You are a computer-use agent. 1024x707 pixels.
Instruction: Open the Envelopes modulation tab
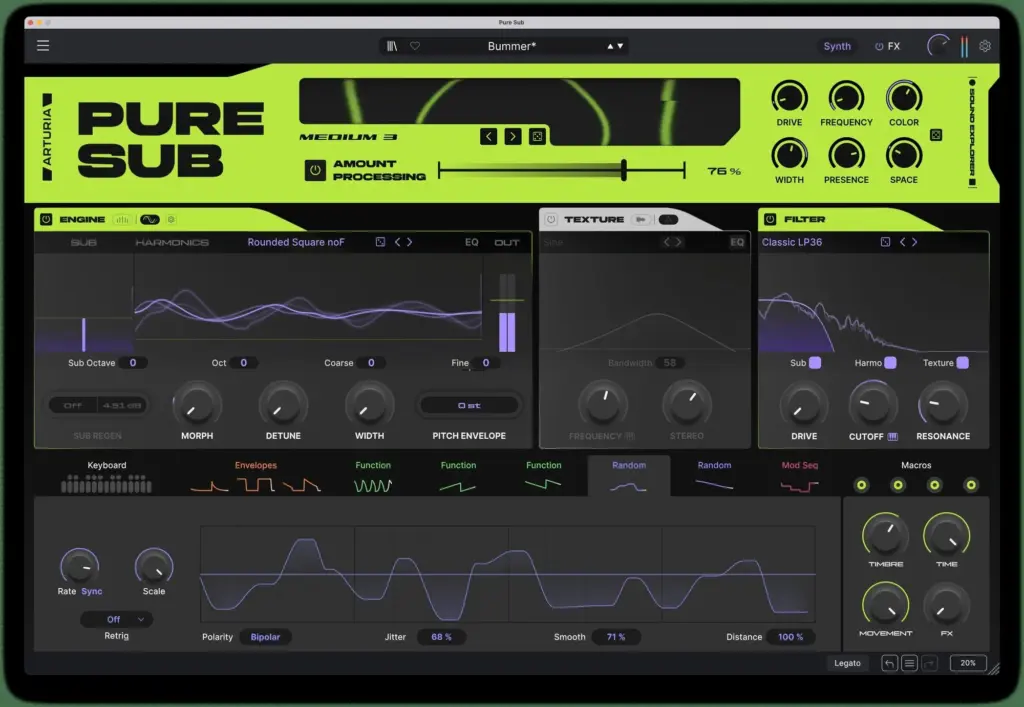point(255,477)
